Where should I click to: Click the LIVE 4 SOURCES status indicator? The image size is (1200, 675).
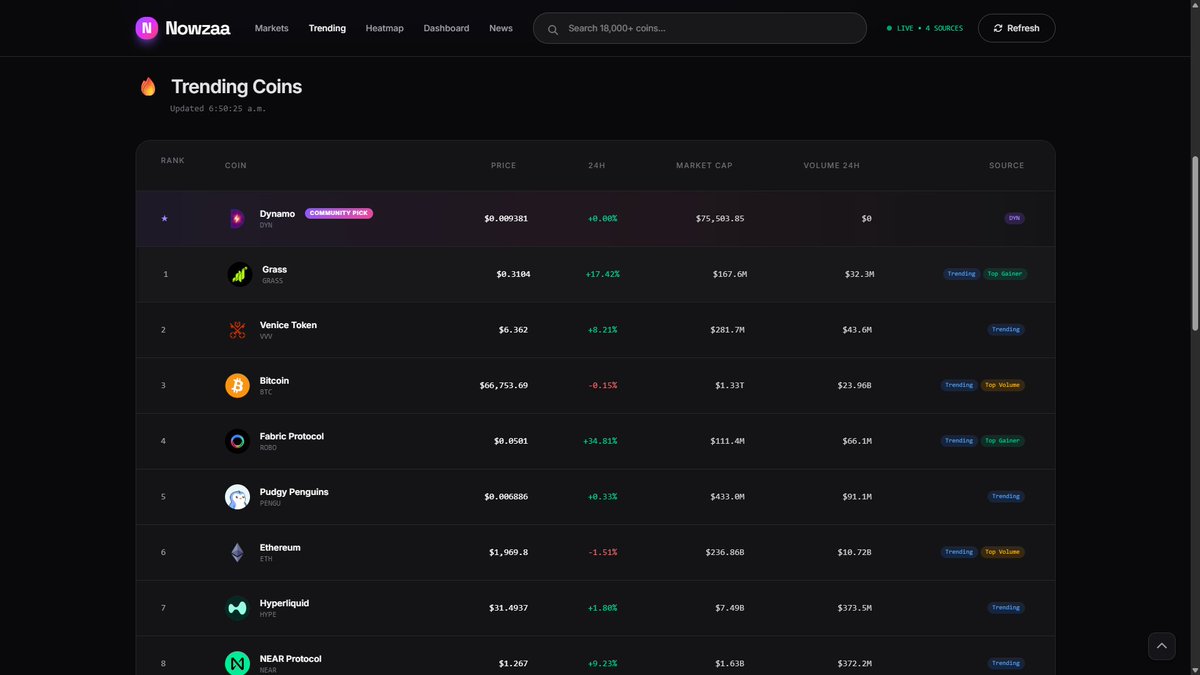click(x=925, y=28)
